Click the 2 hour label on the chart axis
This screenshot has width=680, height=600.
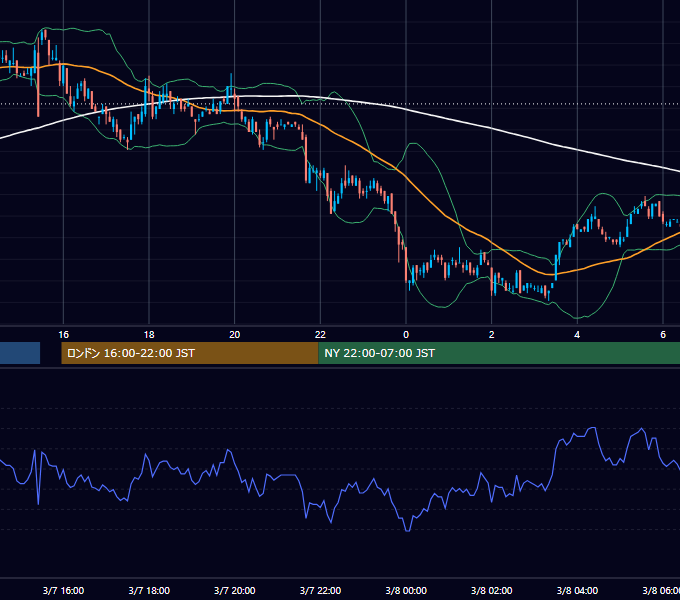point(491,334)
